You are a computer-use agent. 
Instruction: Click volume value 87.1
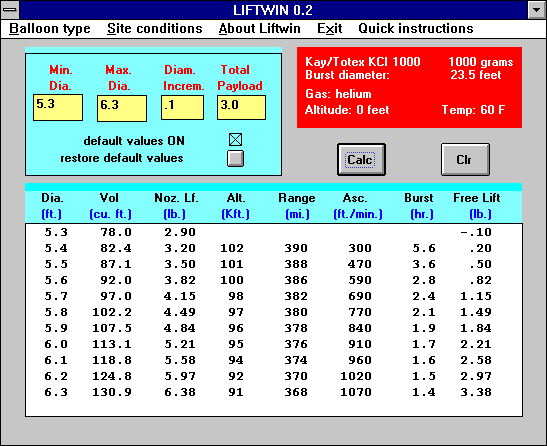click(116, 264)
